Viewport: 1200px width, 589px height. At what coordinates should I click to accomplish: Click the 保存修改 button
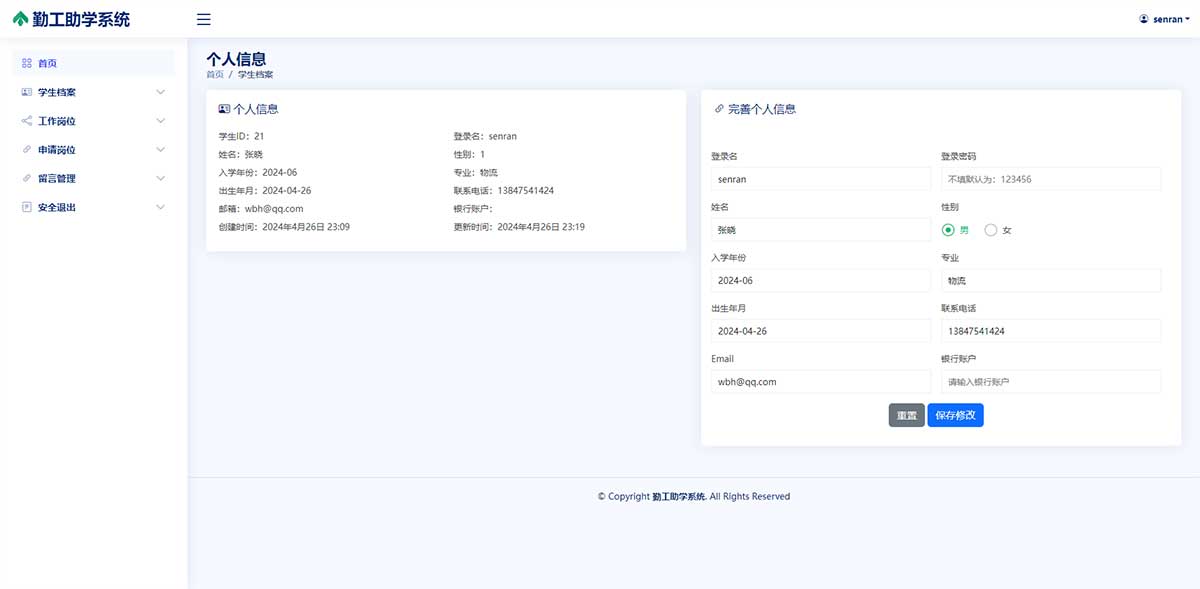coord(955,415)
